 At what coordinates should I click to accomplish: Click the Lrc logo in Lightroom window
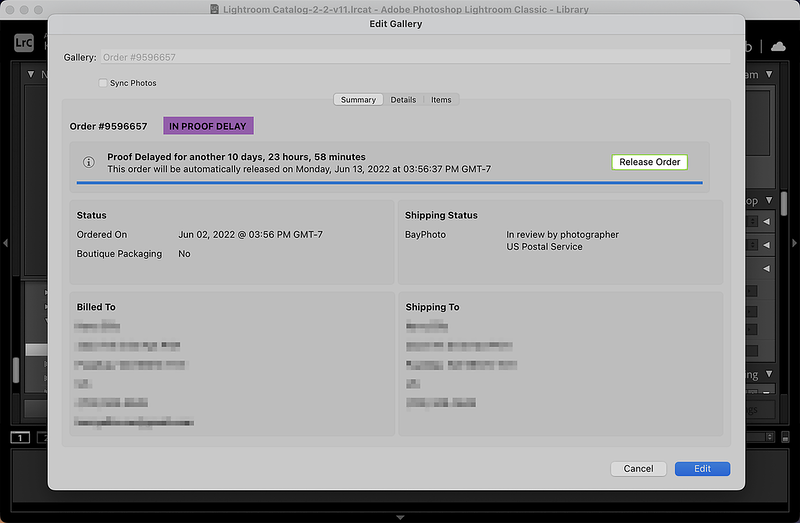[23, 42]
